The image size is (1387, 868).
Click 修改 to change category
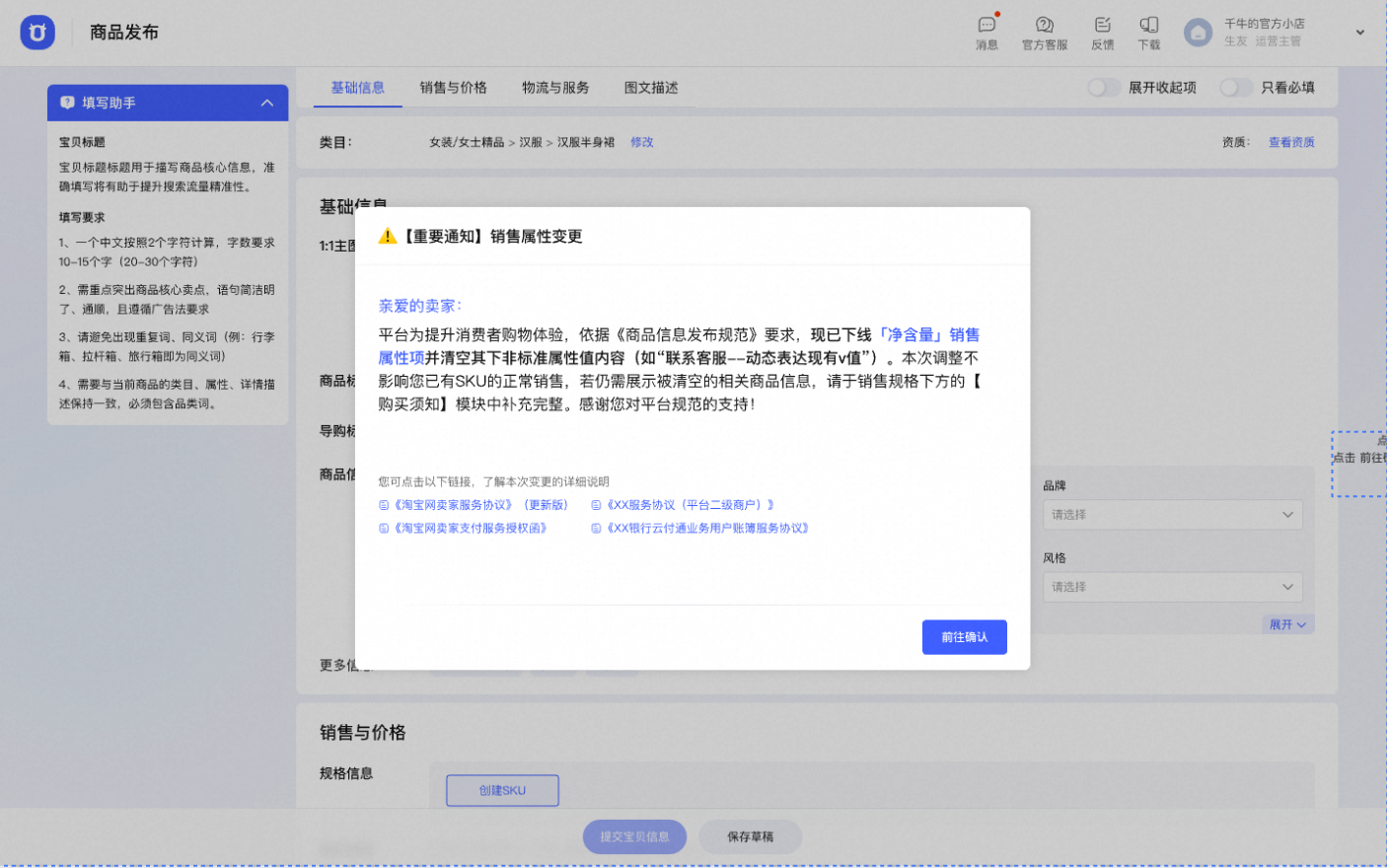pyautogui.click(x=642, y=142)
